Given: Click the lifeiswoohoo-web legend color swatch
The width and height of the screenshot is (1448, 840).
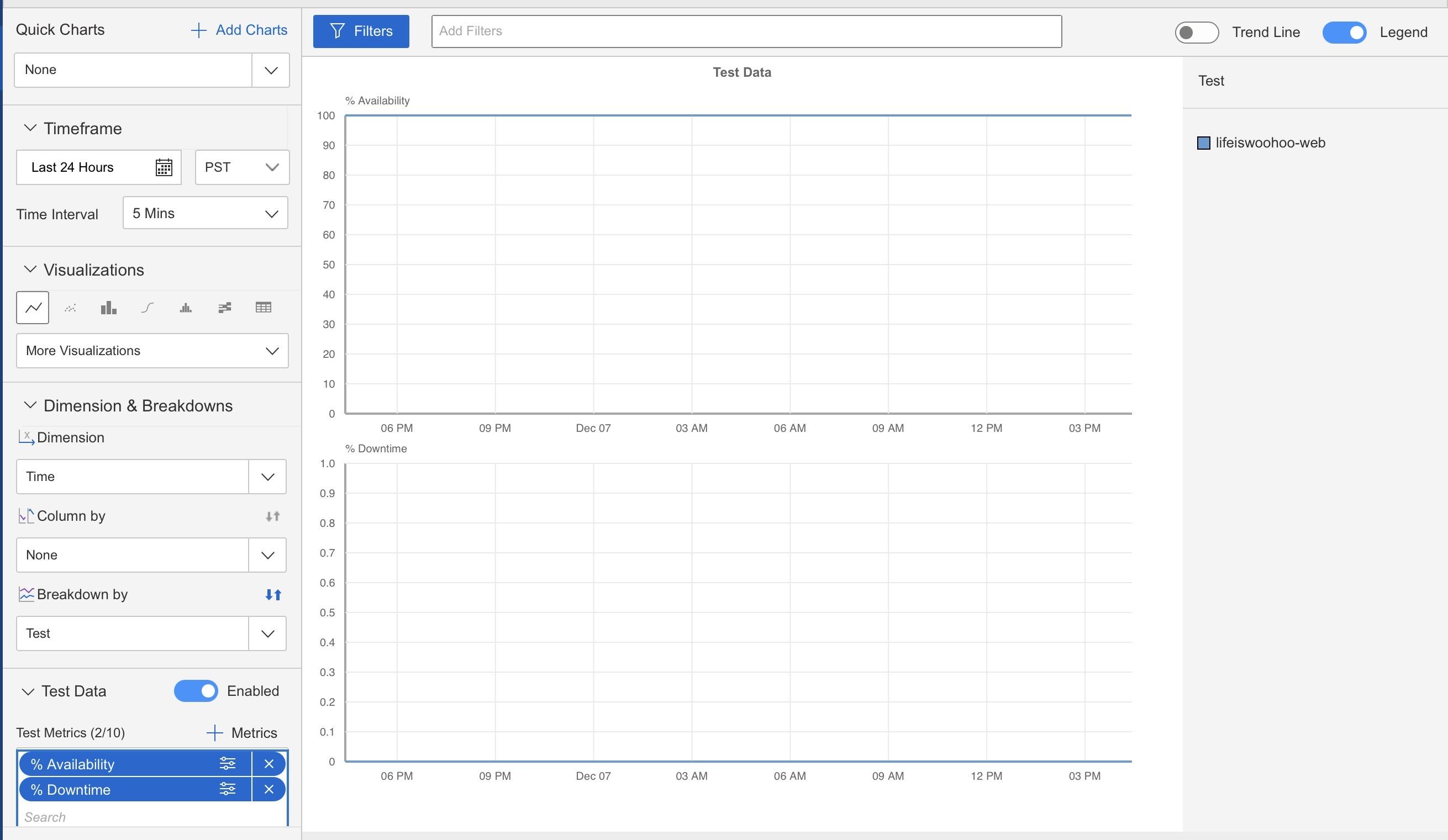Looking at the screenshot, I should 1203,143.
